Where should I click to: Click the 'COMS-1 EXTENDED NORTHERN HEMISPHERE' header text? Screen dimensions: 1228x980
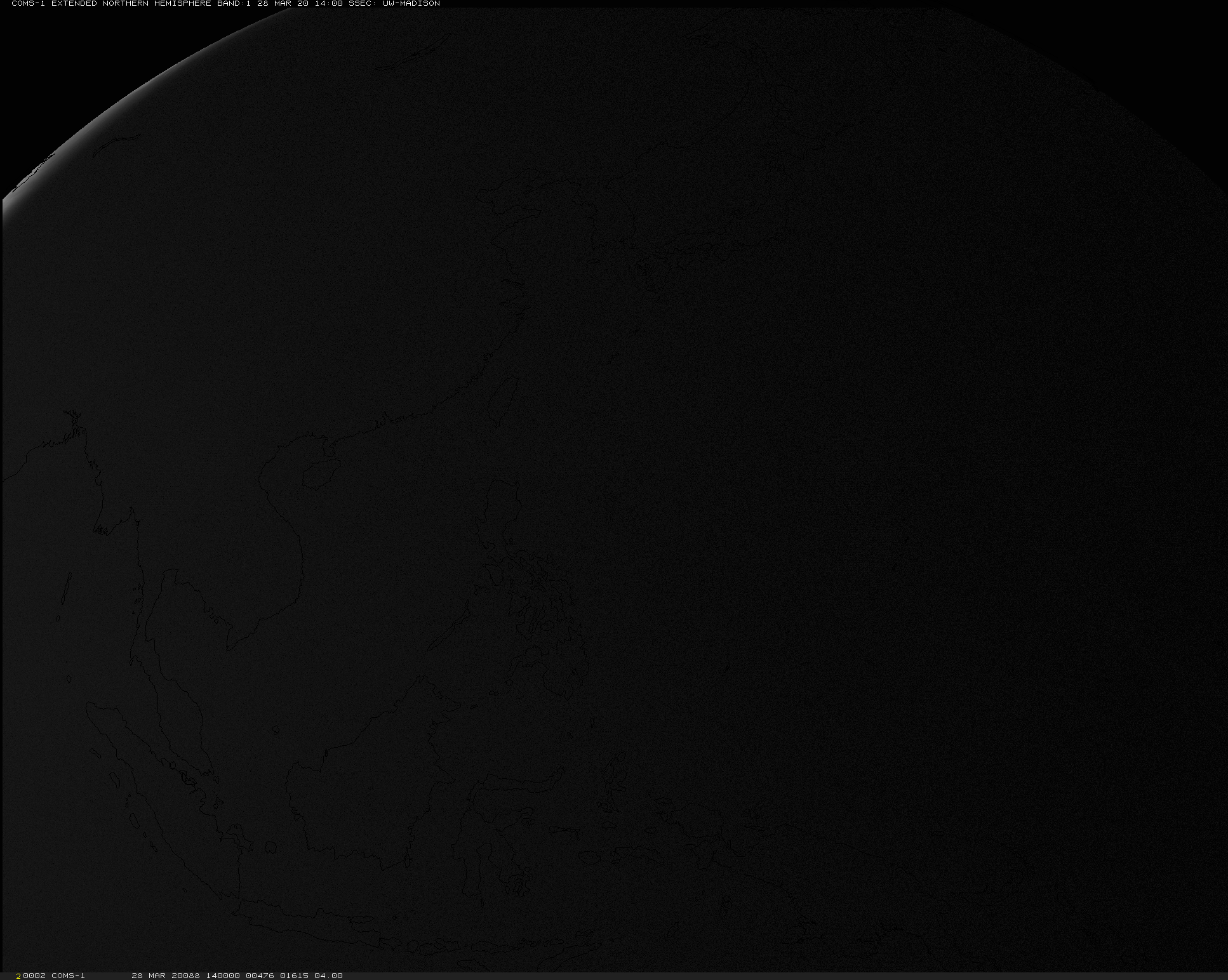pyautogui.click(x=112, y=4)
